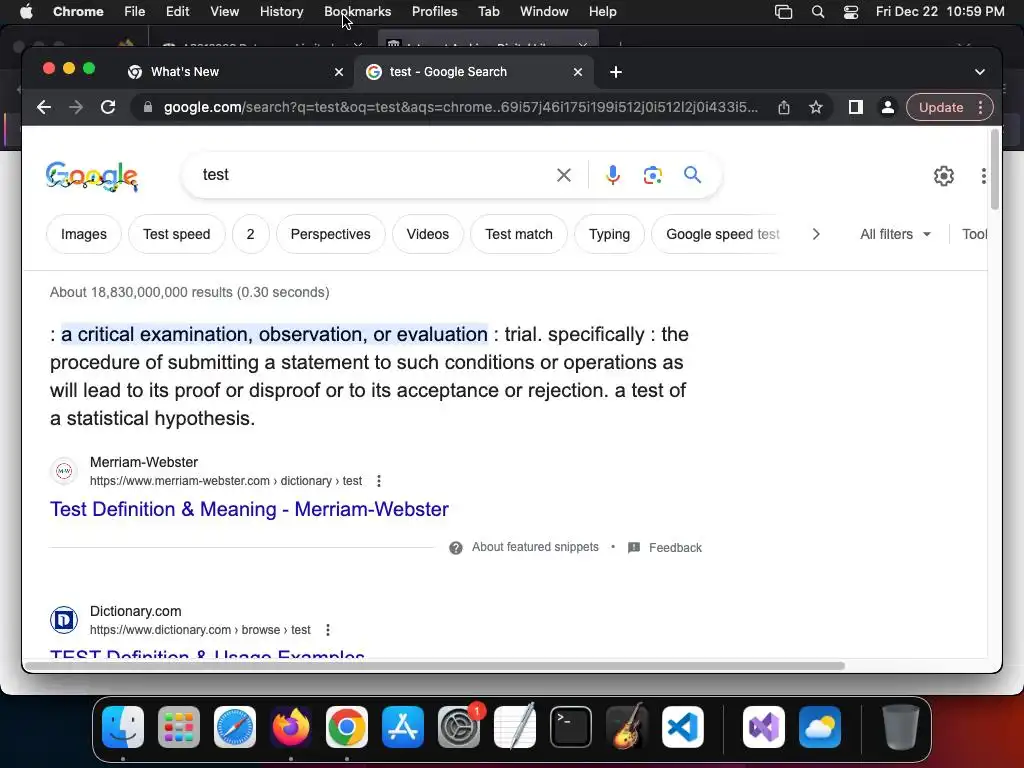The height and width of the screenshot is (768, 1024).
Task: Close the What's New tab
Action: [339, 72]
